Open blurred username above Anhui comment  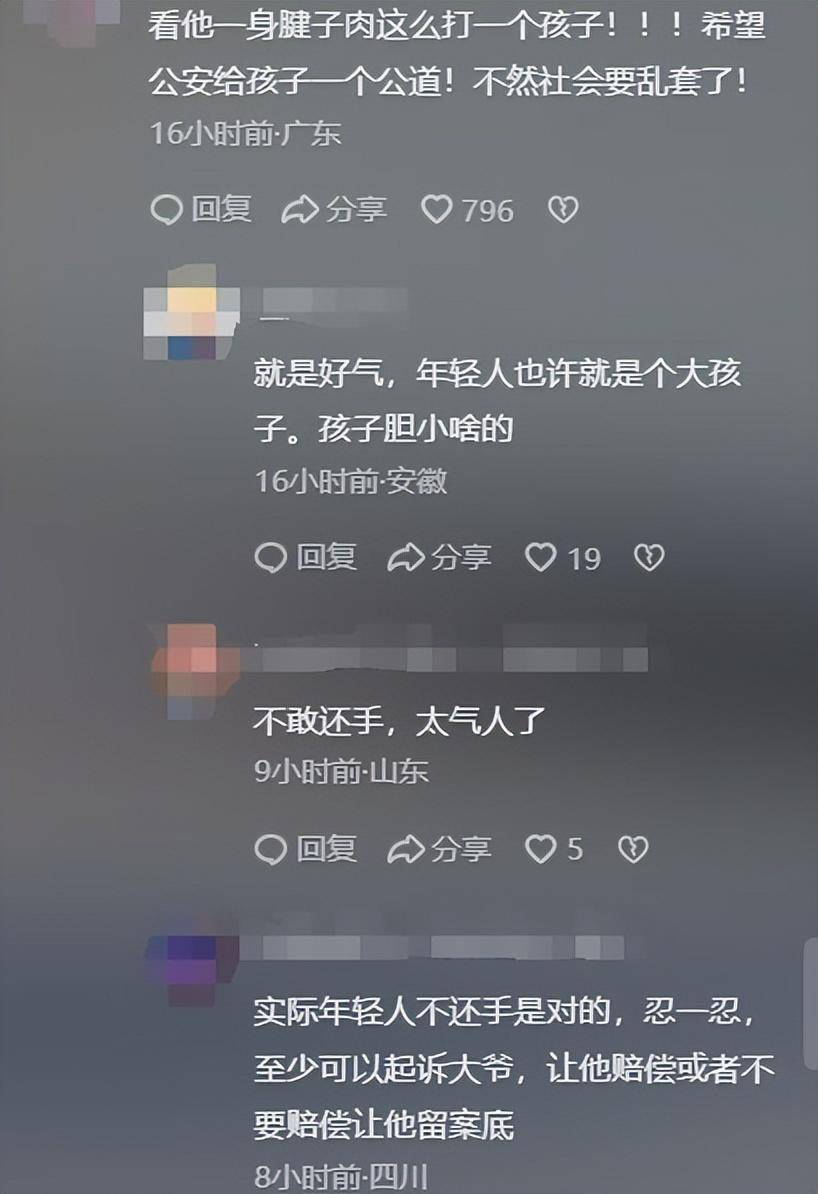pos(333,302)
